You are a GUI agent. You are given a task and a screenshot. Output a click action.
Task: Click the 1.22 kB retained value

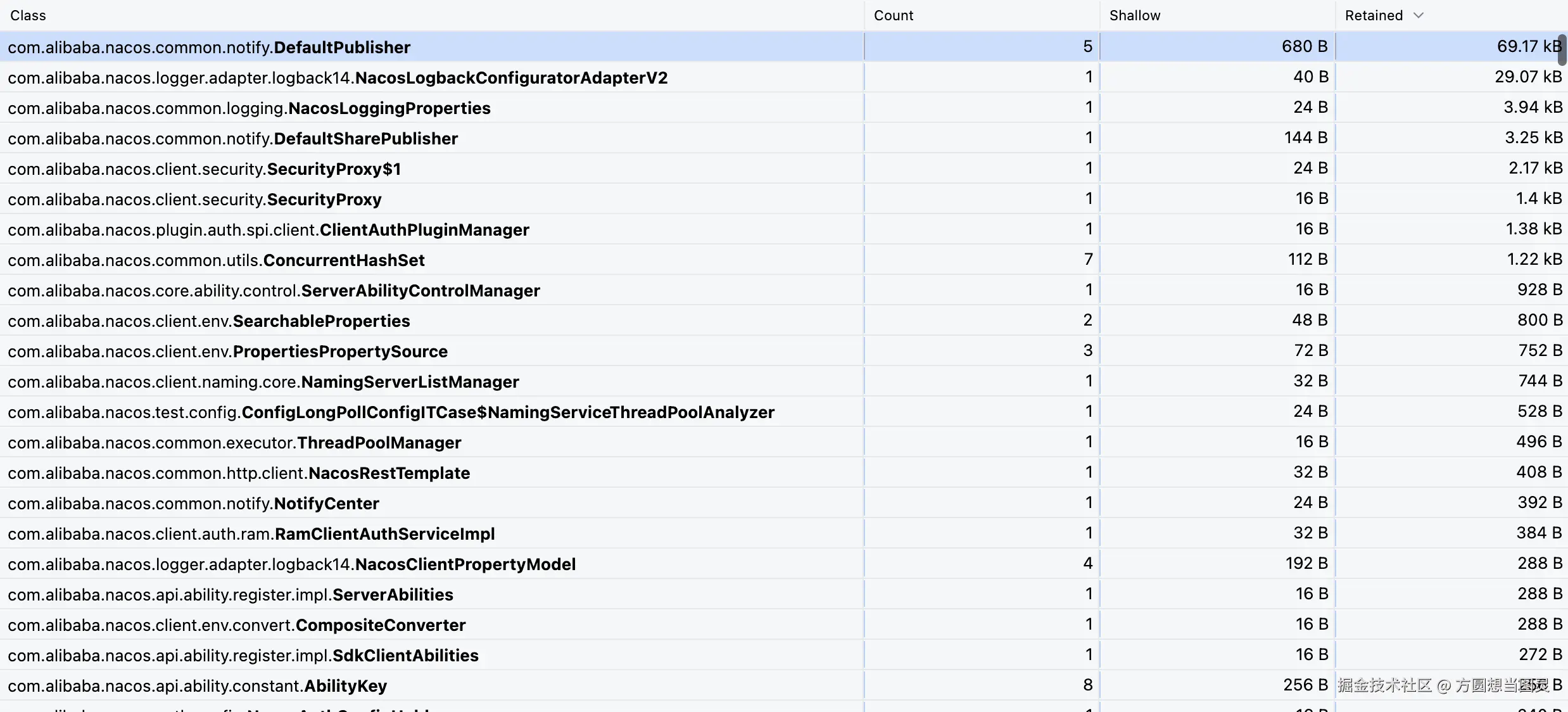1534,259
